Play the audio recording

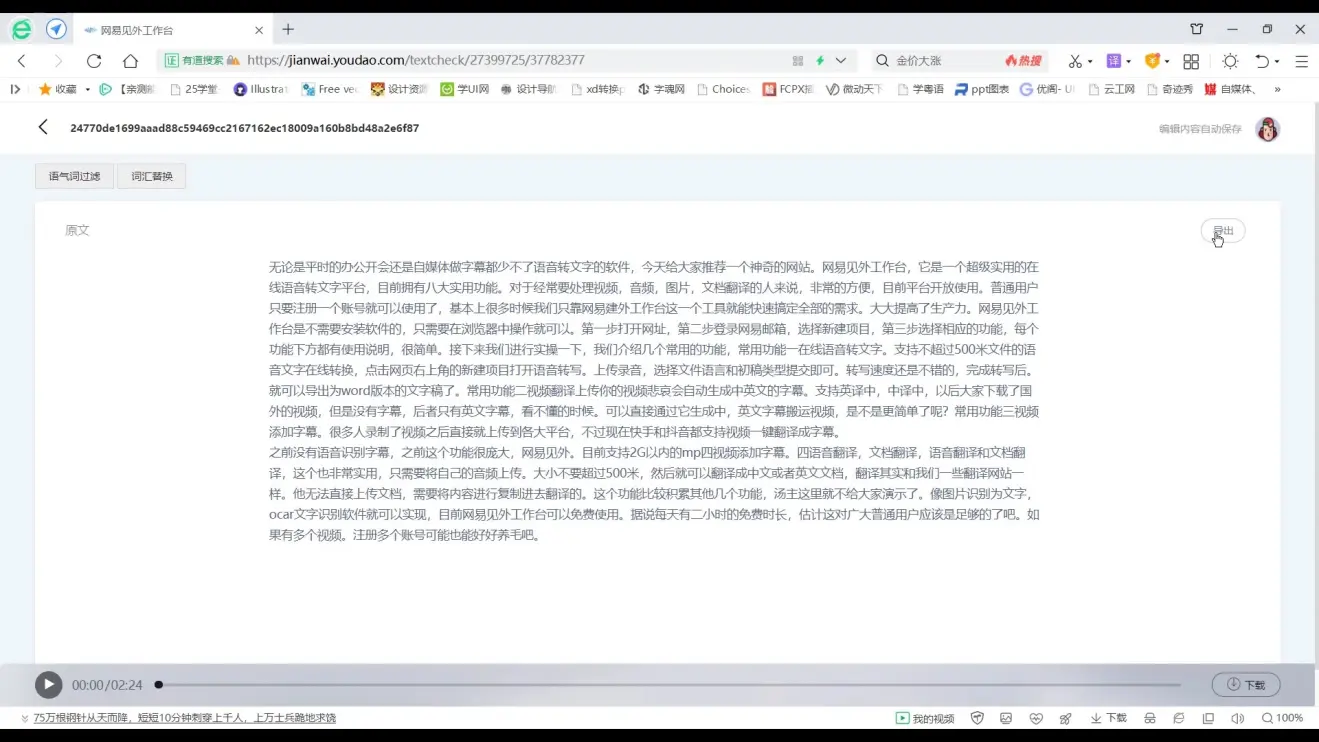[48, 685]
